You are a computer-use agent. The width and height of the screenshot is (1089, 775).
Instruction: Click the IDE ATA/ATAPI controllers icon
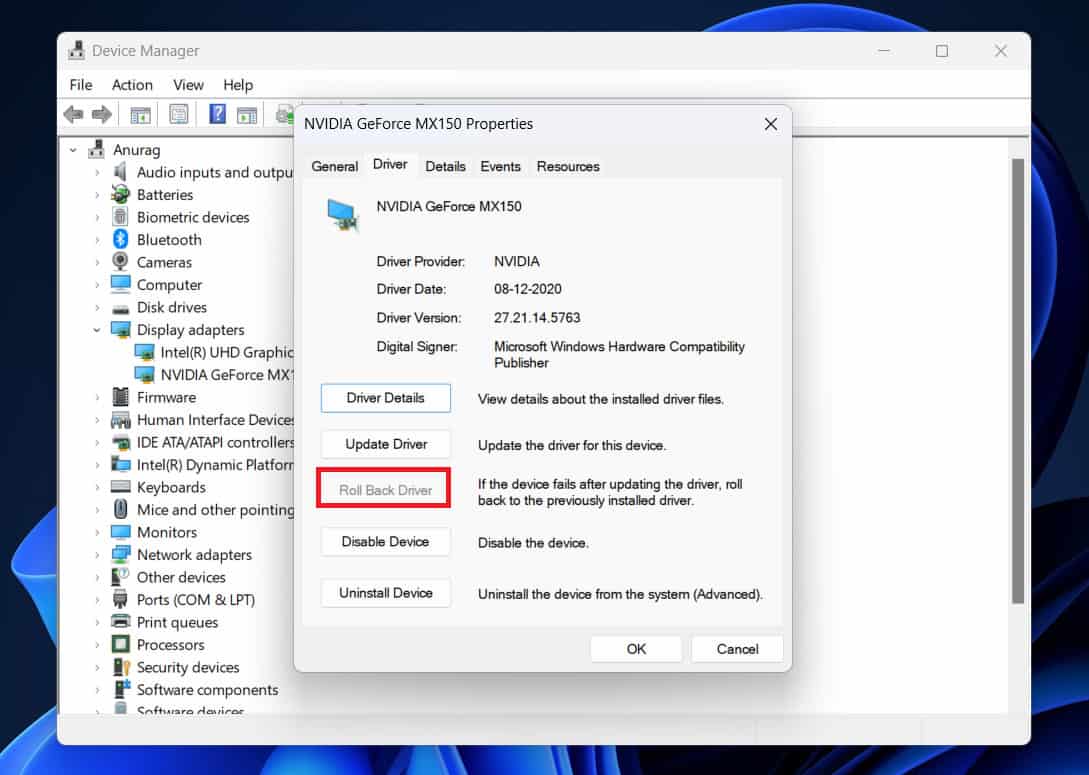pyautogui.click(x=120, y=442)
